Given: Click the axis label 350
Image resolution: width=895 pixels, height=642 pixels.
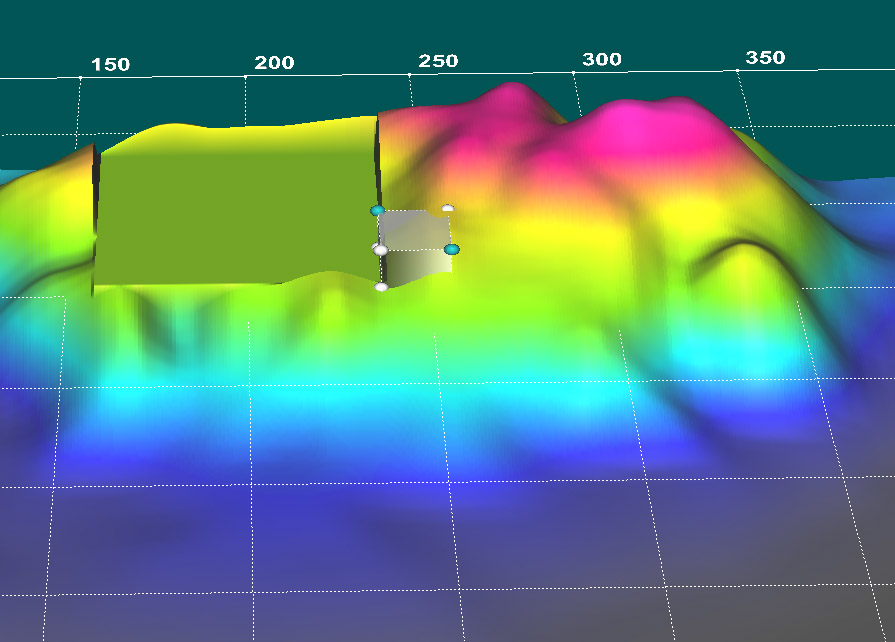Looking at the screenshot, I should tap(765, 58).
